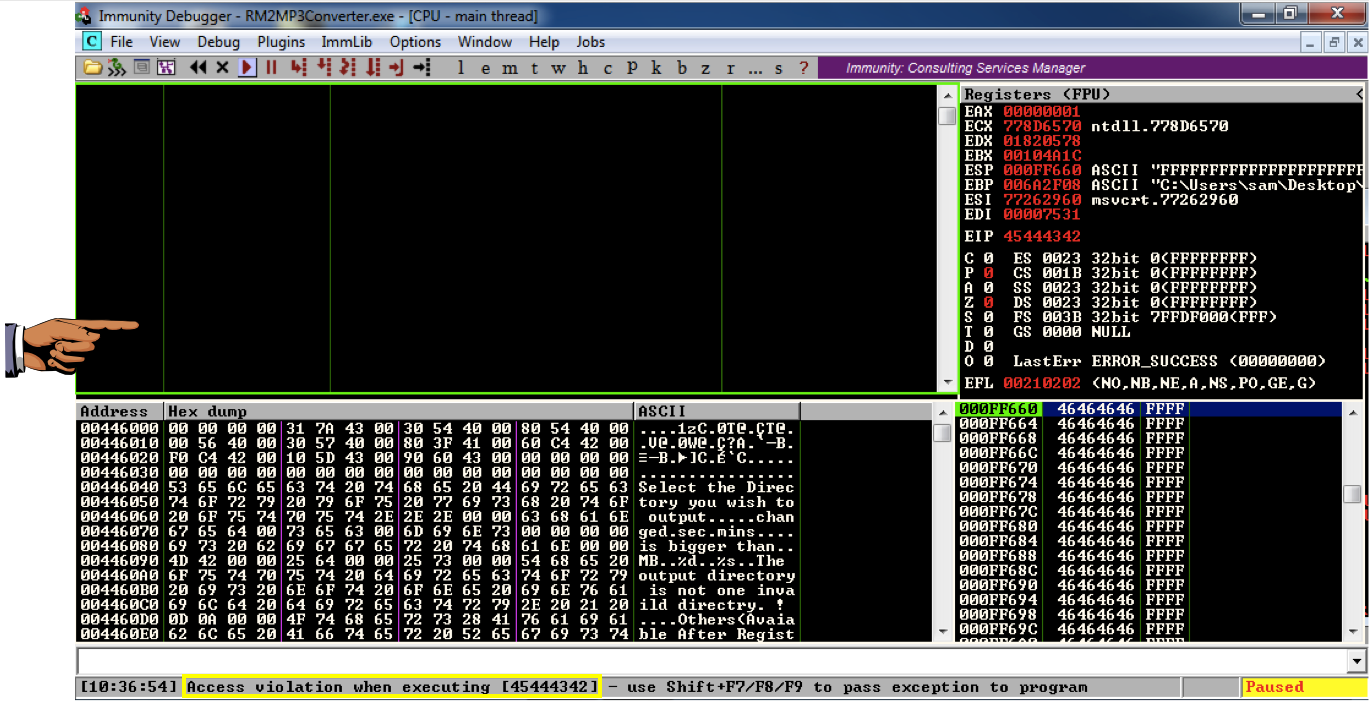Pause execution with pause icon

point(271,68)
